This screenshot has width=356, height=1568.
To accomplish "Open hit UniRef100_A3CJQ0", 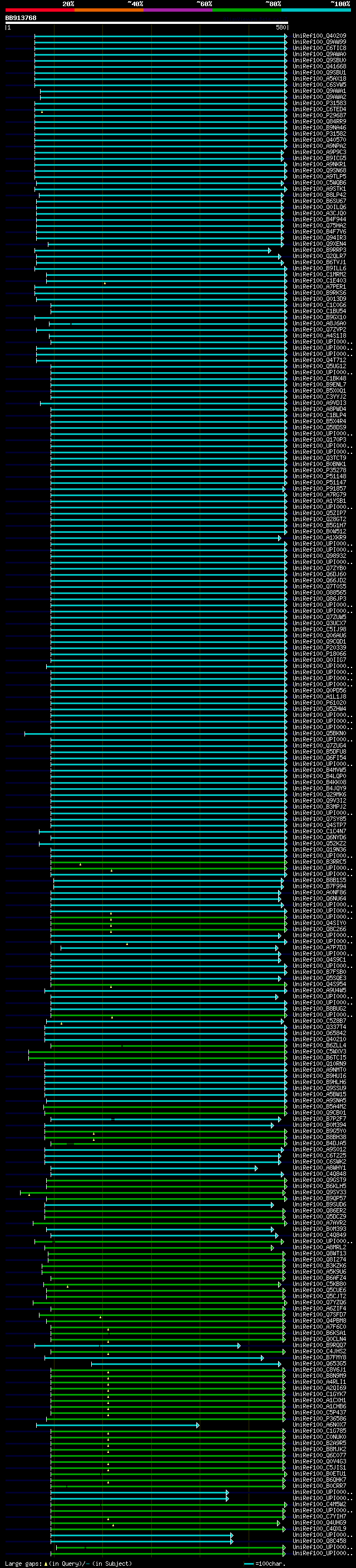I will click(319, 214).
